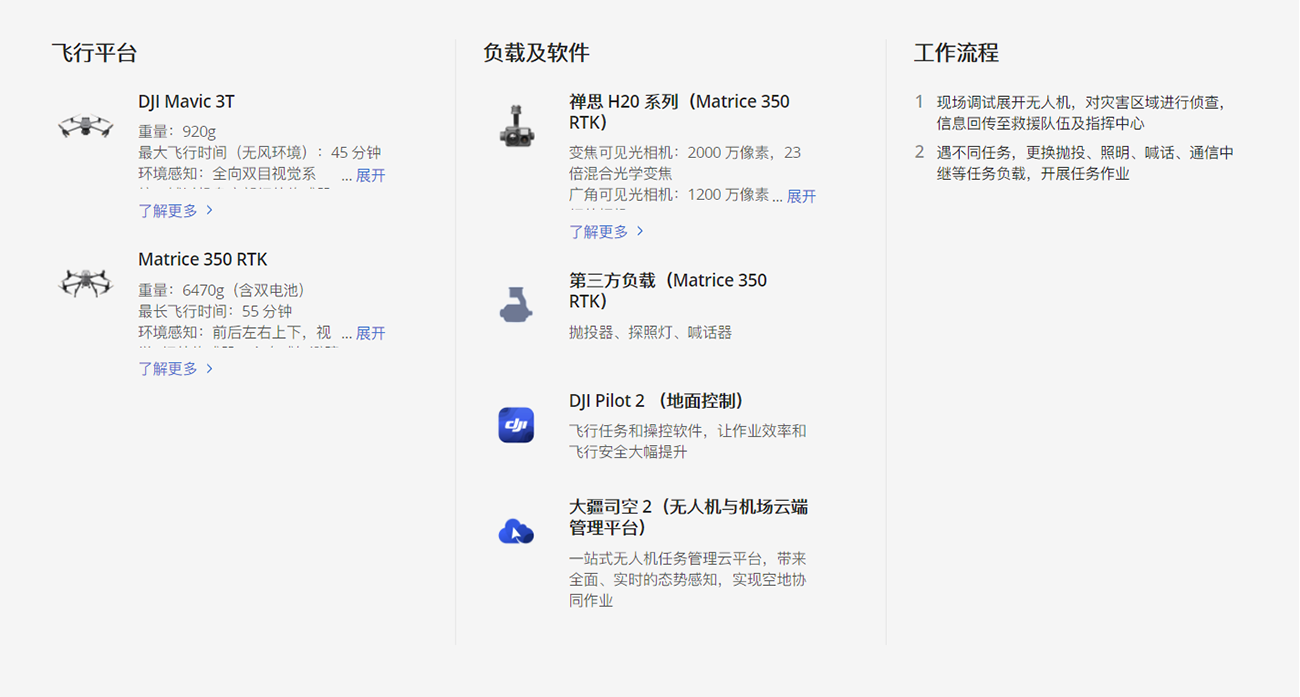Click the 工作流程 section heading
The height and width of the screenshot is (697, 1300).
(x=956, y=53)
